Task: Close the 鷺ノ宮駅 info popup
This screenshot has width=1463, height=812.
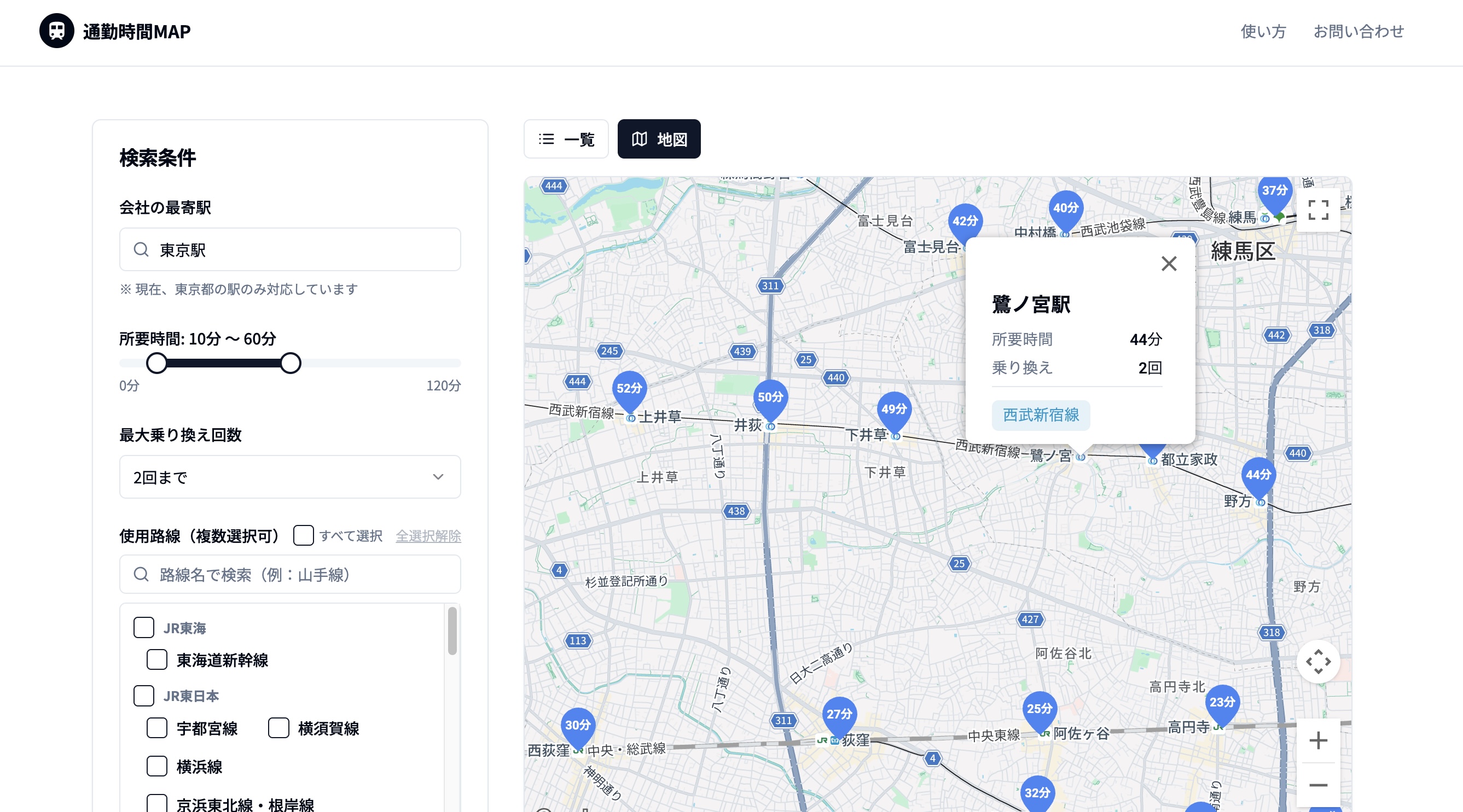Action: click(1169, 264)
